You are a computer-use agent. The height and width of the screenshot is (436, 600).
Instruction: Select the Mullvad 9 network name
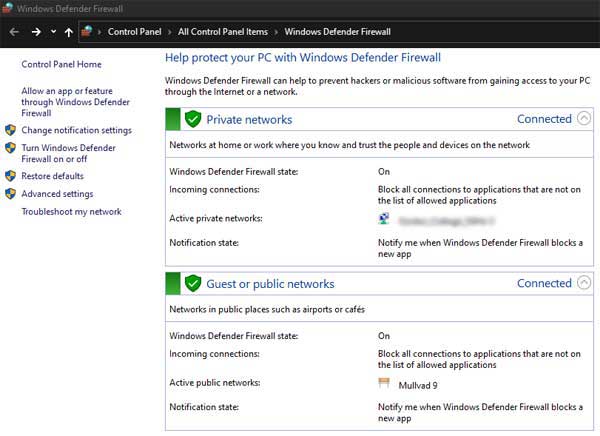[x=418, y=385]
